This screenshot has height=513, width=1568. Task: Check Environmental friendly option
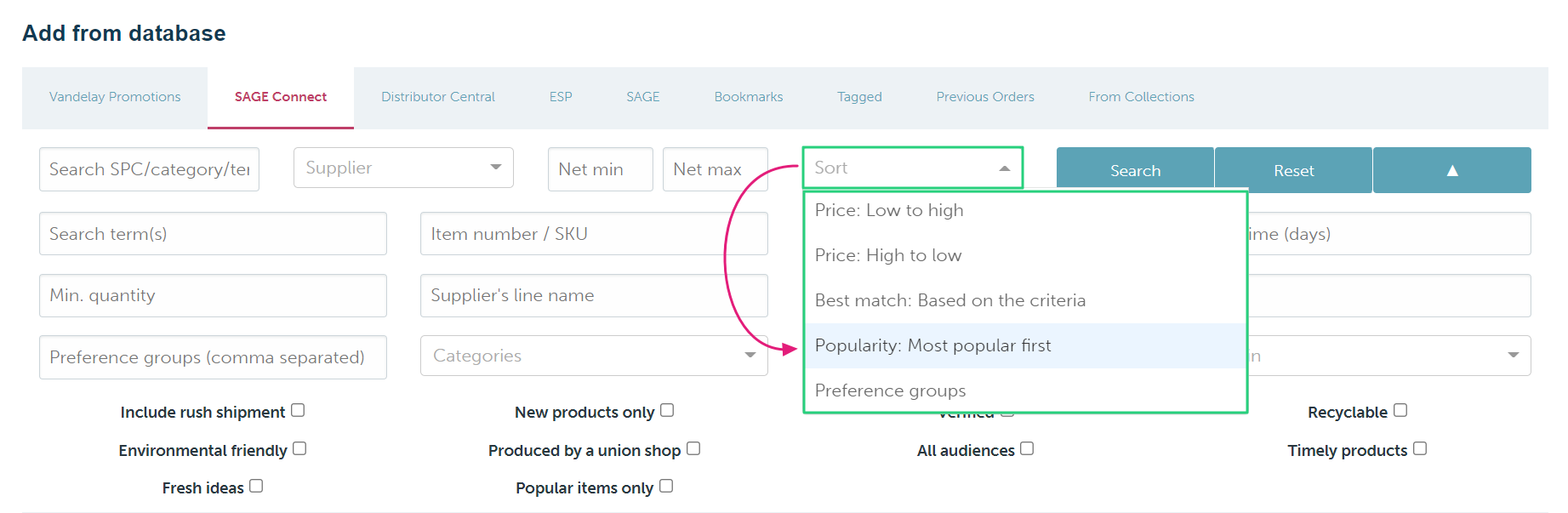click(299, 448)
